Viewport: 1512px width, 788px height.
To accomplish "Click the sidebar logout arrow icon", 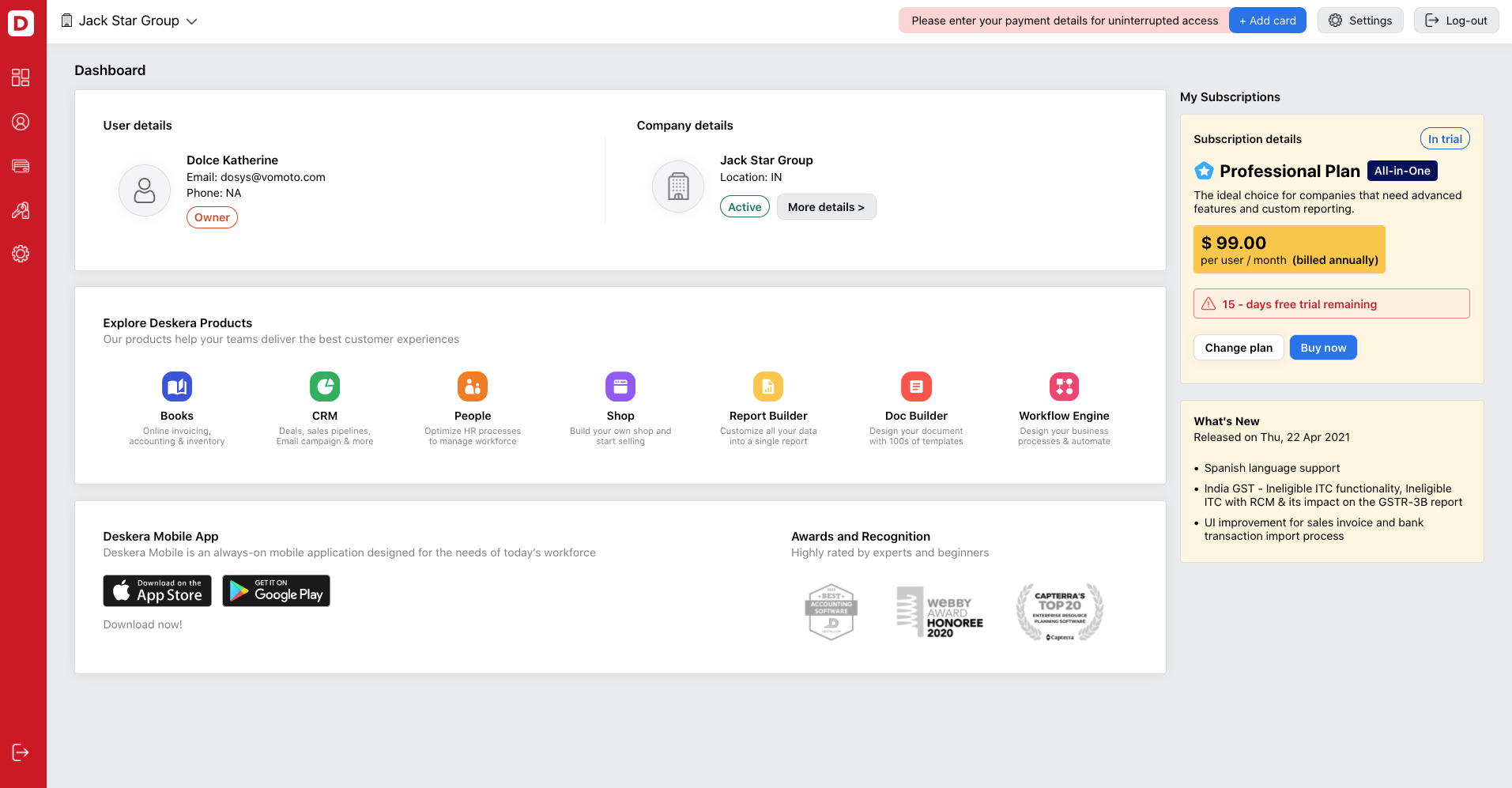I will [x=21, y=752].
